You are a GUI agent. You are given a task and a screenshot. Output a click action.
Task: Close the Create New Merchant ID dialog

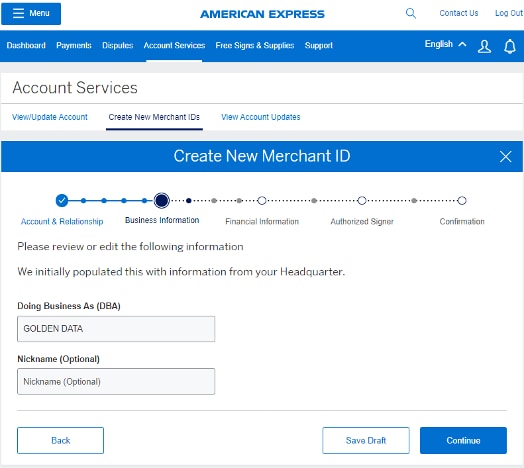(505, 156)
